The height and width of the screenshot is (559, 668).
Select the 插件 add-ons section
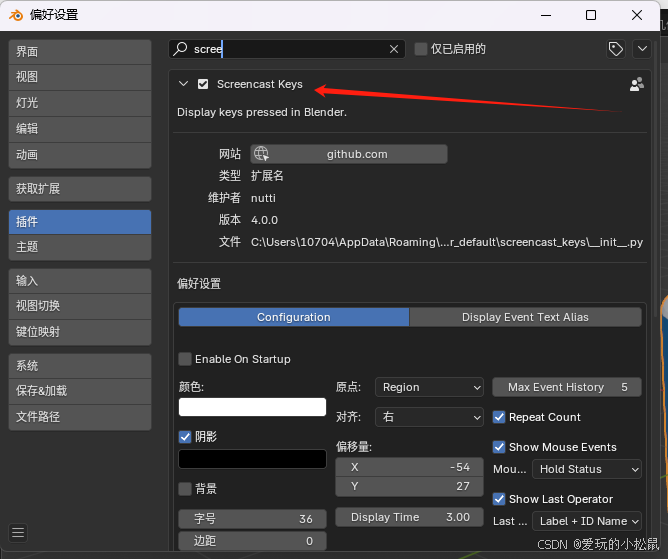point(80,222)
